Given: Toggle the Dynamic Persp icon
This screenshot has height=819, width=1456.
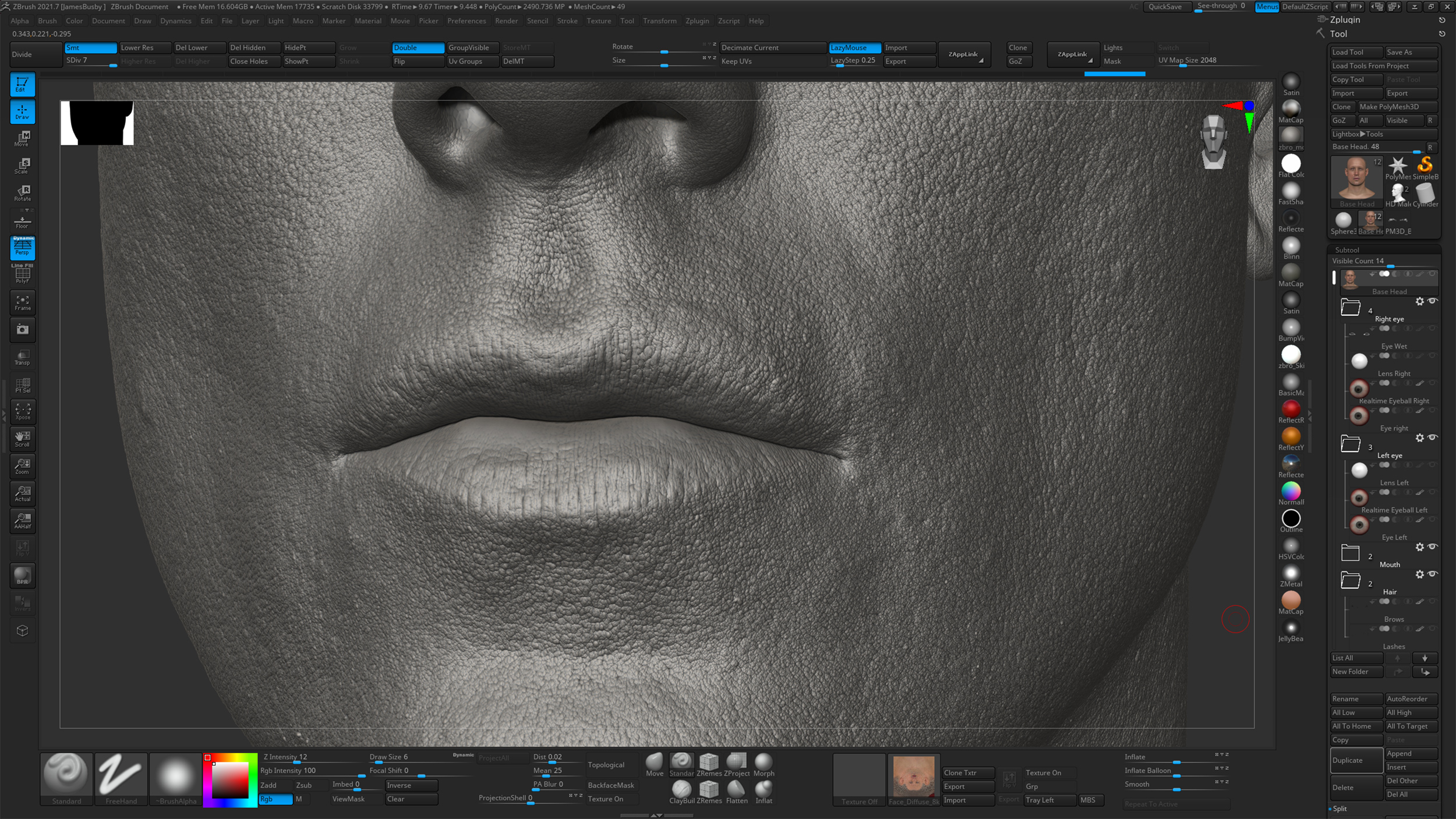Looking at the screenshot, I should tap(22, 247).
